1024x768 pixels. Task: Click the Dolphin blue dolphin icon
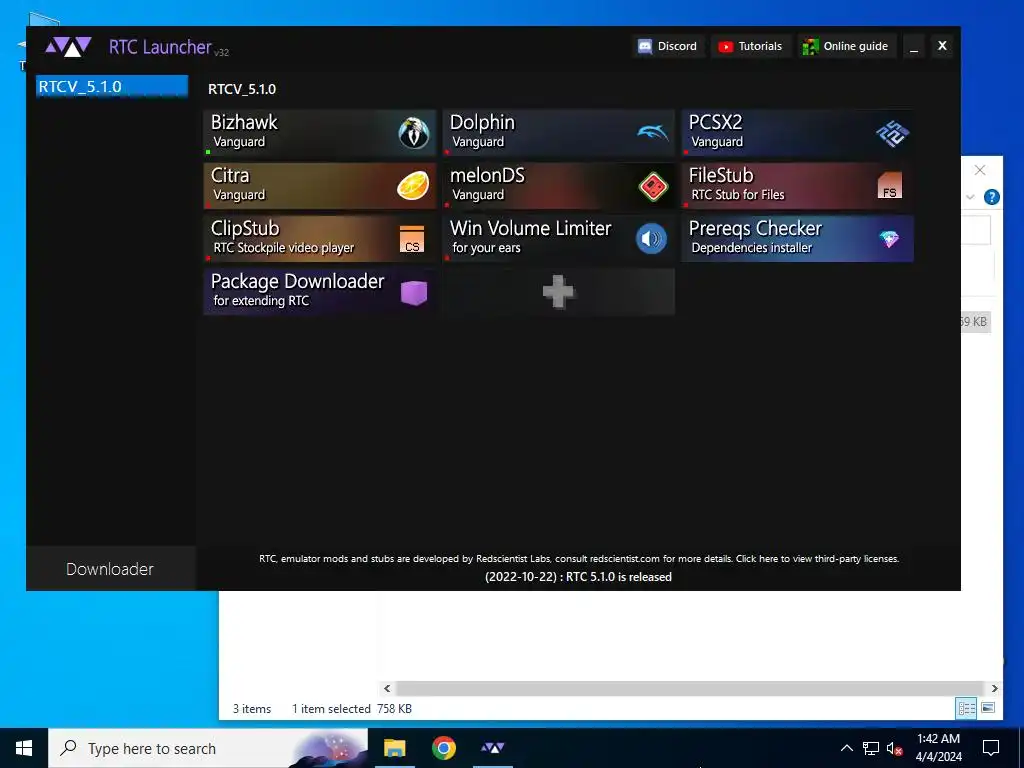click(652, 133)
